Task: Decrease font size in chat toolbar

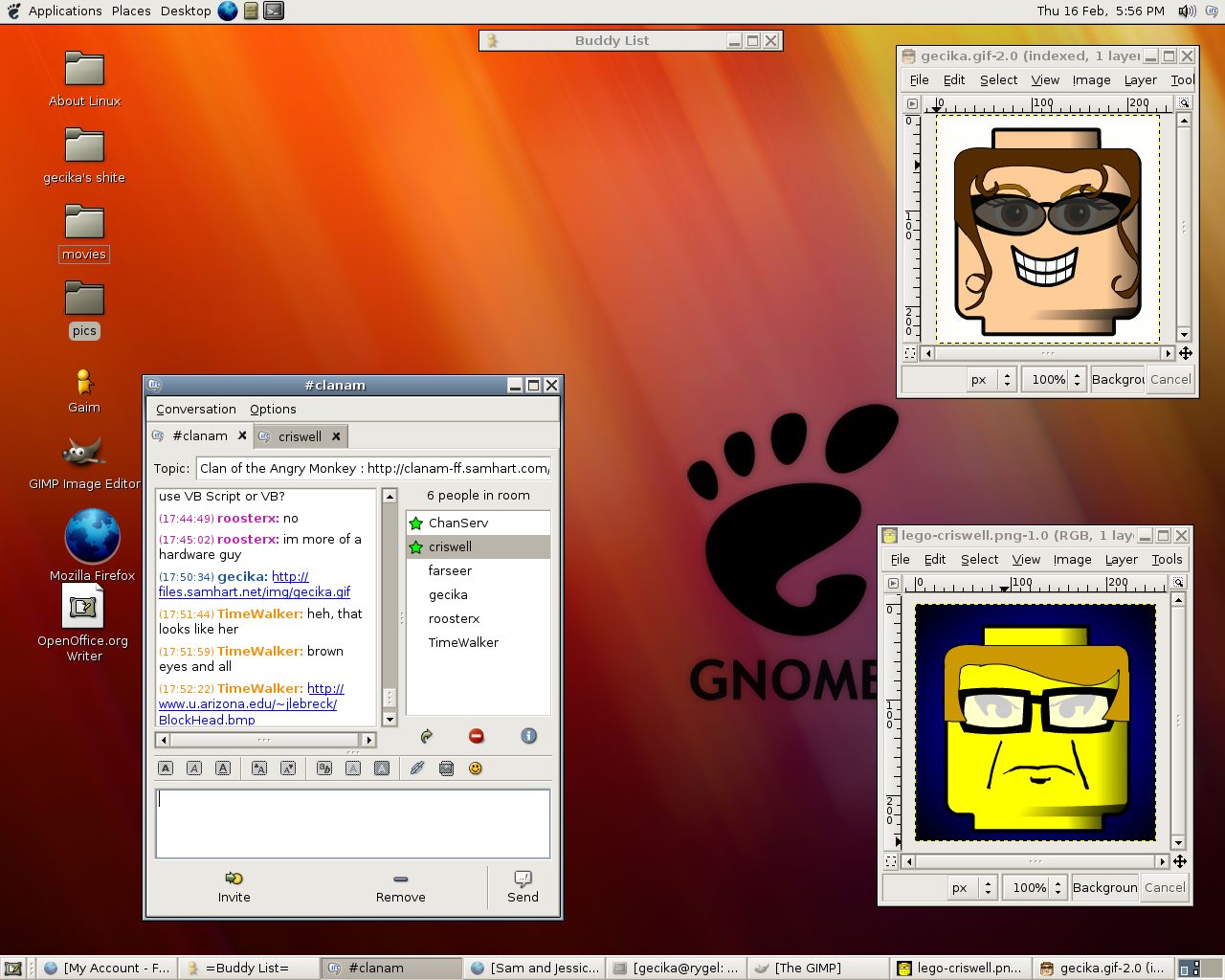Action: (288, 768)
